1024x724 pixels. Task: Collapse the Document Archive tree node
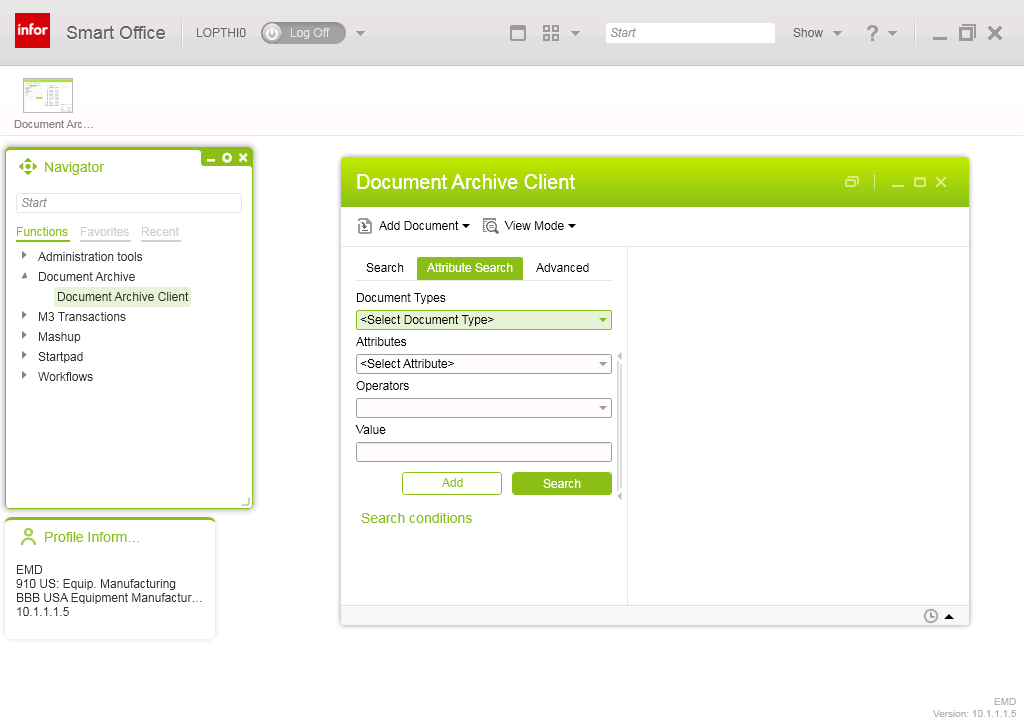(24, 276)
